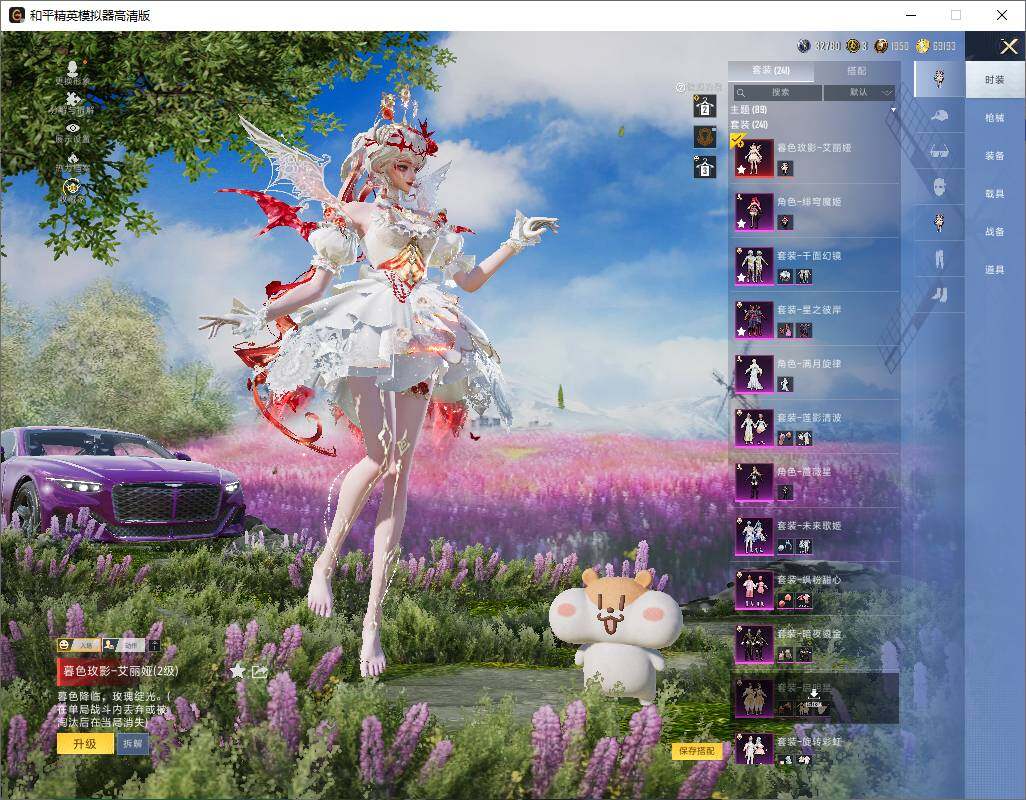Click first small item icon under 套装-星之彼岸
This screenshot has width=1026, height=800.
[x=785, y=330]
